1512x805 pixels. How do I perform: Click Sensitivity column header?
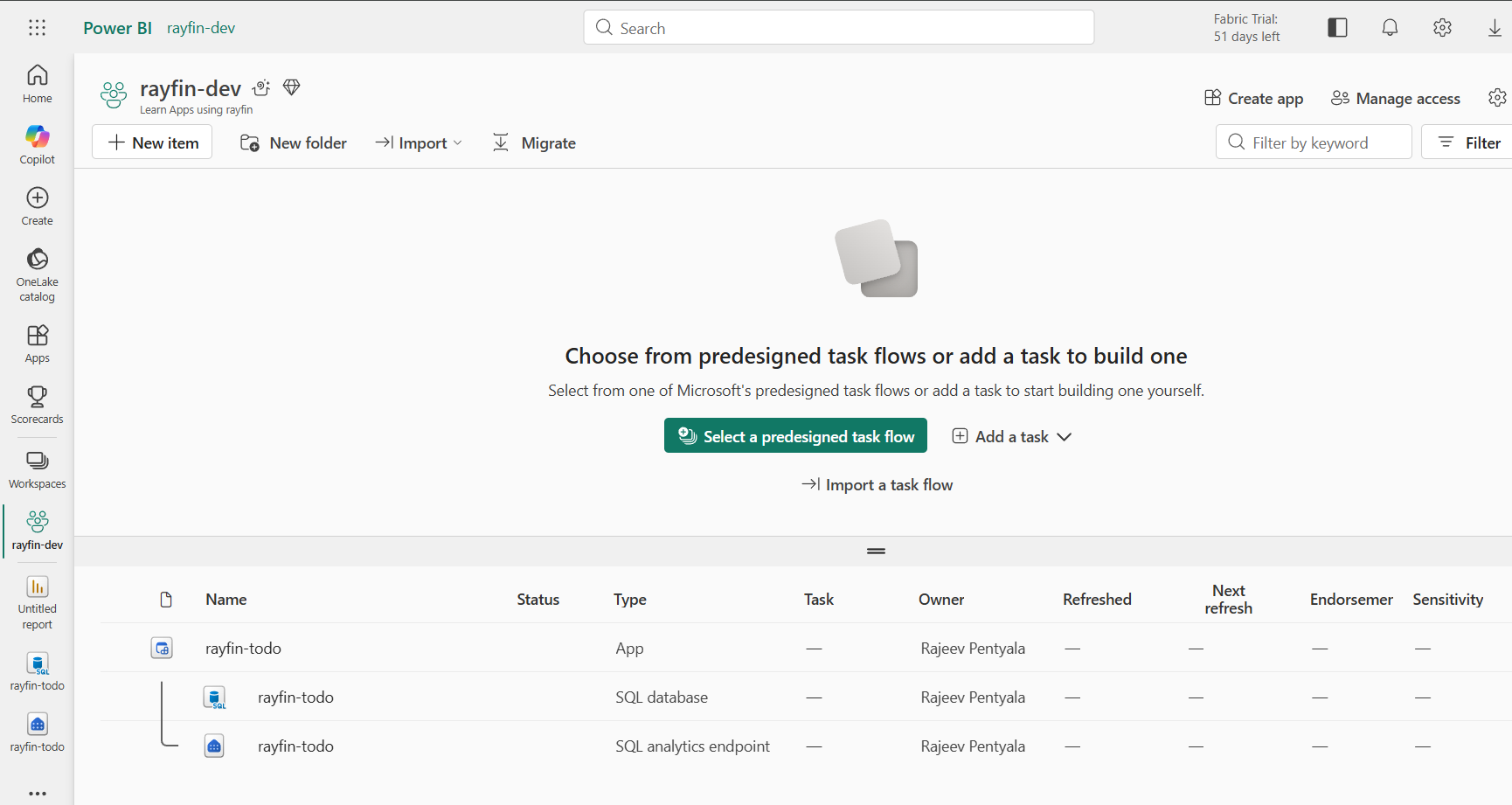point(1447,600)
